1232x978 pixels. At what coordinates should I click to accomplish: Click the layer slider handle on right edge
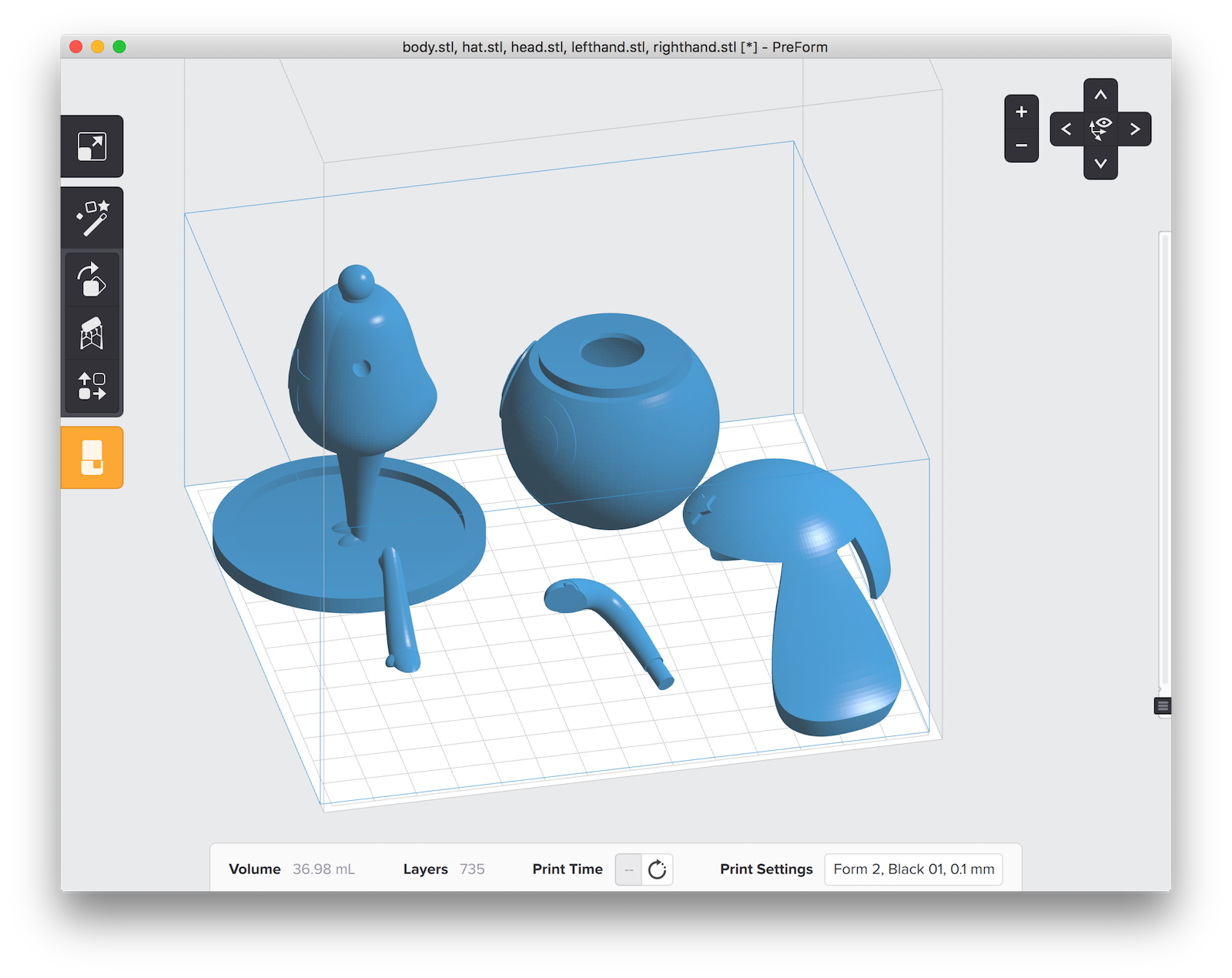point(1163,706)
